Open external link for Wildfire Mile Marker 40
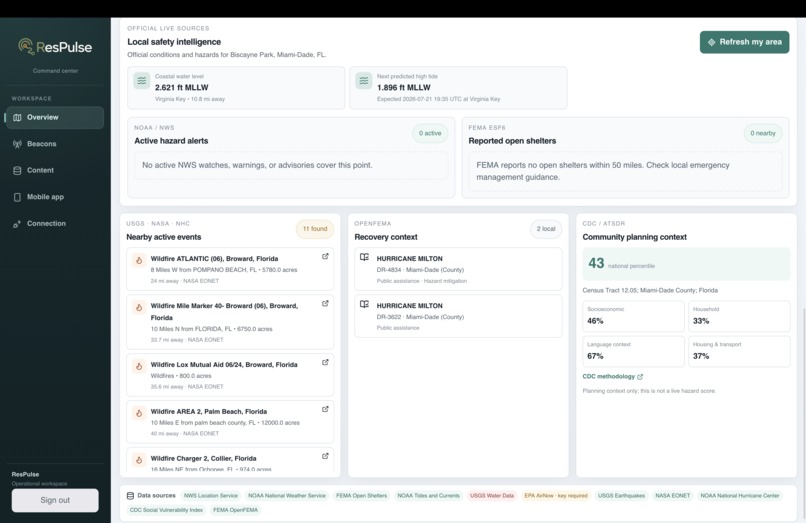 pos(325,303)
